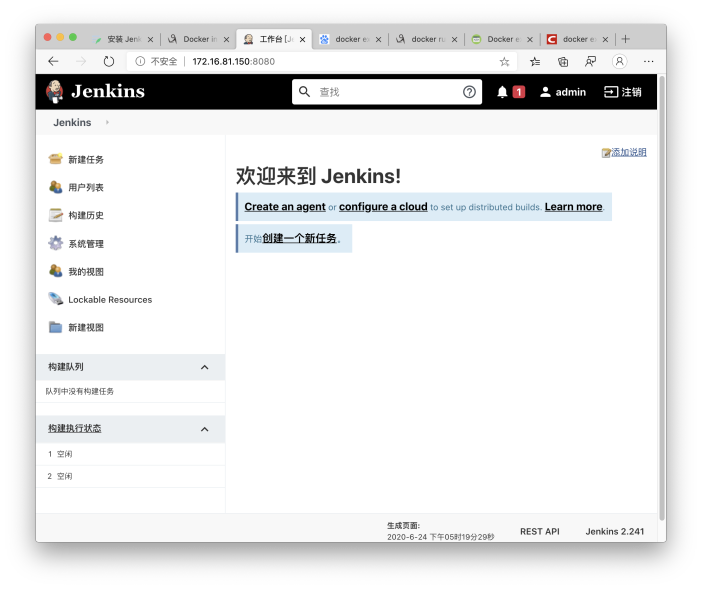The image size is (702, 589).
Task: Select the 工作台 browser tab
Action: [274, 39]
